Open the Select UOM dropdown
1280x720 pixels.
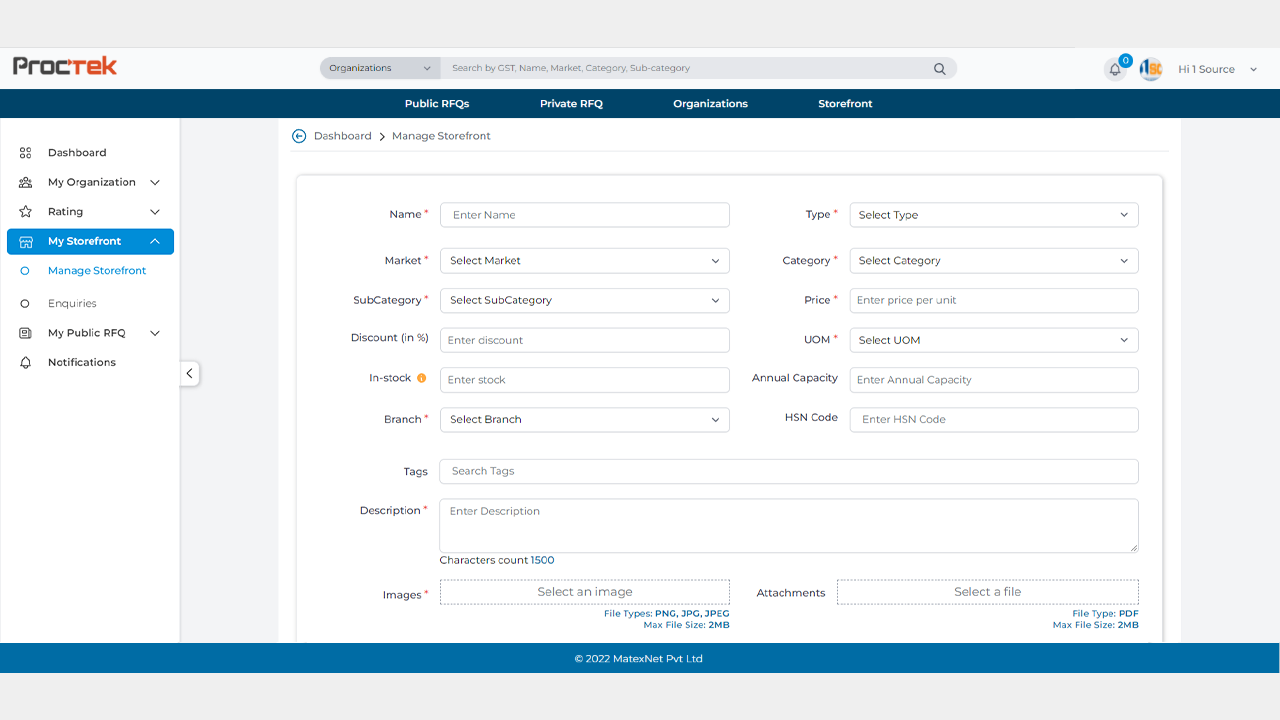tap(993, 340)
